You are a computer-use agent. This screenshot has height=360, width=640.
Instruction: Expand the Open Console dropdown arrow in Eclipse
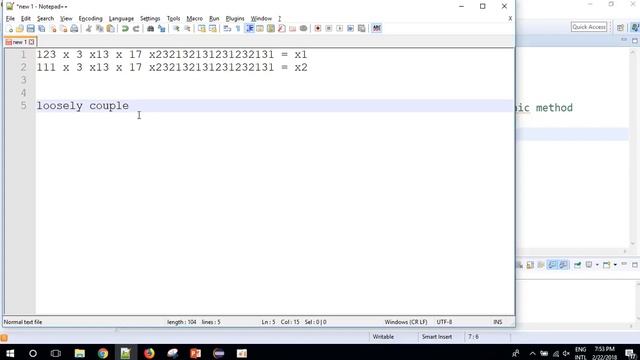pyautogui.click(x=615, y=265)
